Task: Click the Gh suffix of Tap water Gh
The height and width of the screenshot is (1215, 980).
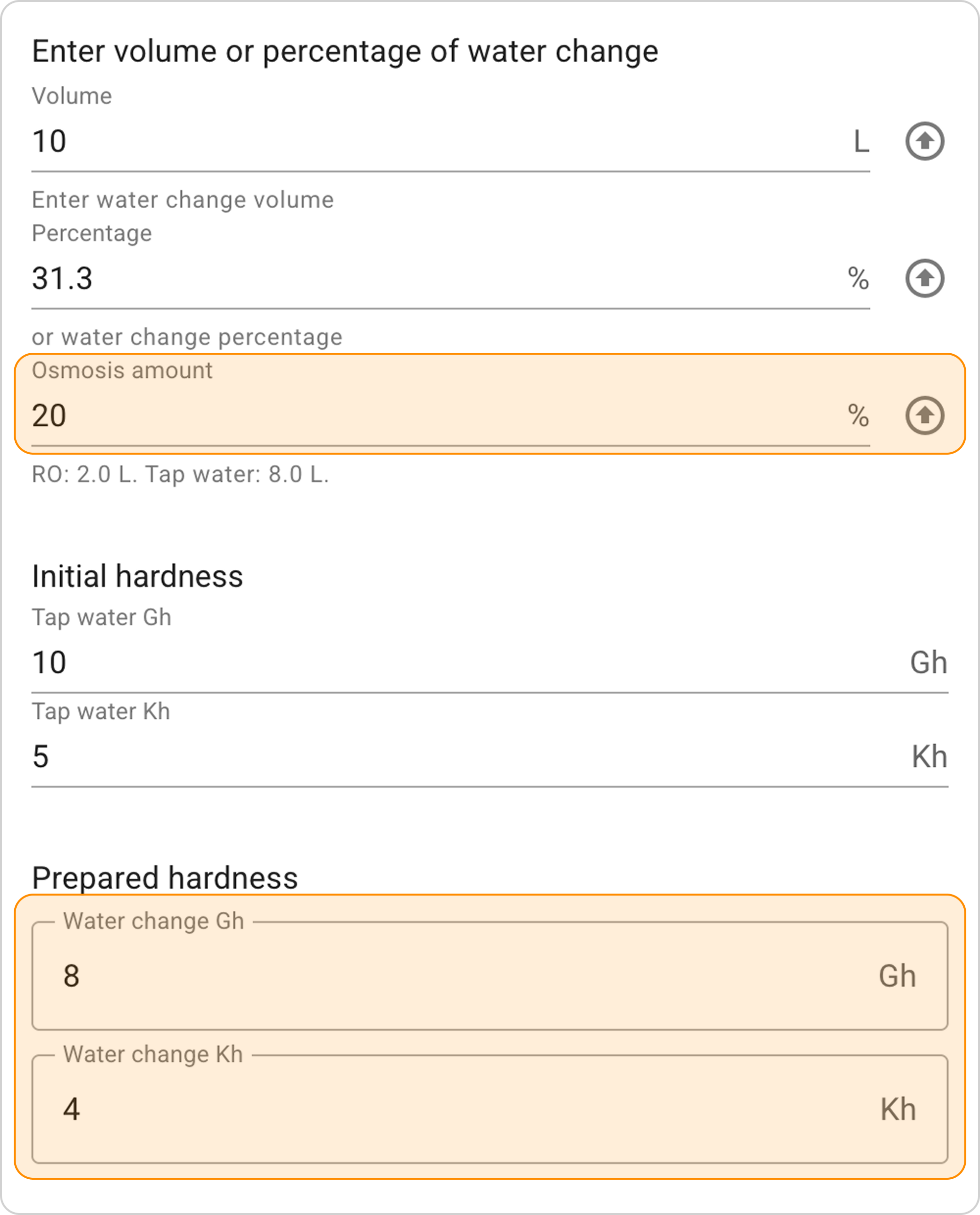Action: tap(929, 662)
